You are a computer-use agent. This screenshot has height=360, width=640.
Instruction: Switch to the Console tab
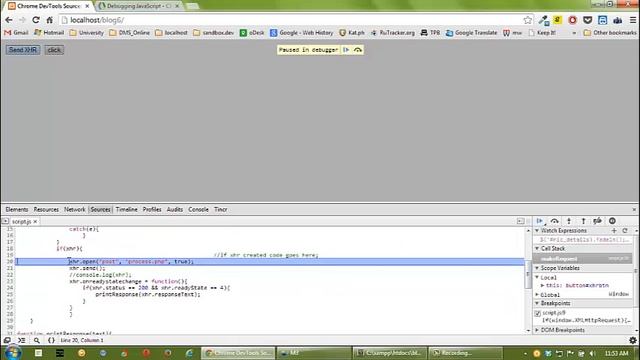(x=198, y=209)
